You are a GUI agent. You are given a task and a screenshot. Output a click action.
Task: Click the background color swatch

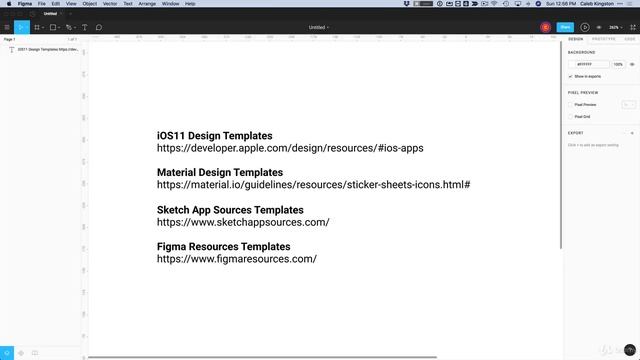point(572,64)
